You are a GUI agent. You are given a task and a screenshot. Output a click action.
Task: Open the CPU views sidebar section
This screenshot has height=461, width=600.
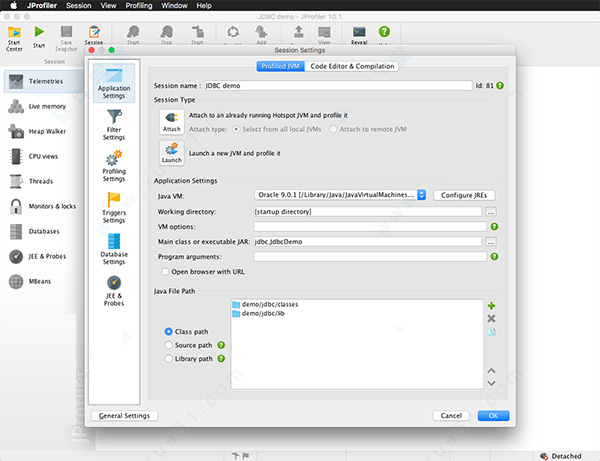coord(44,156)
